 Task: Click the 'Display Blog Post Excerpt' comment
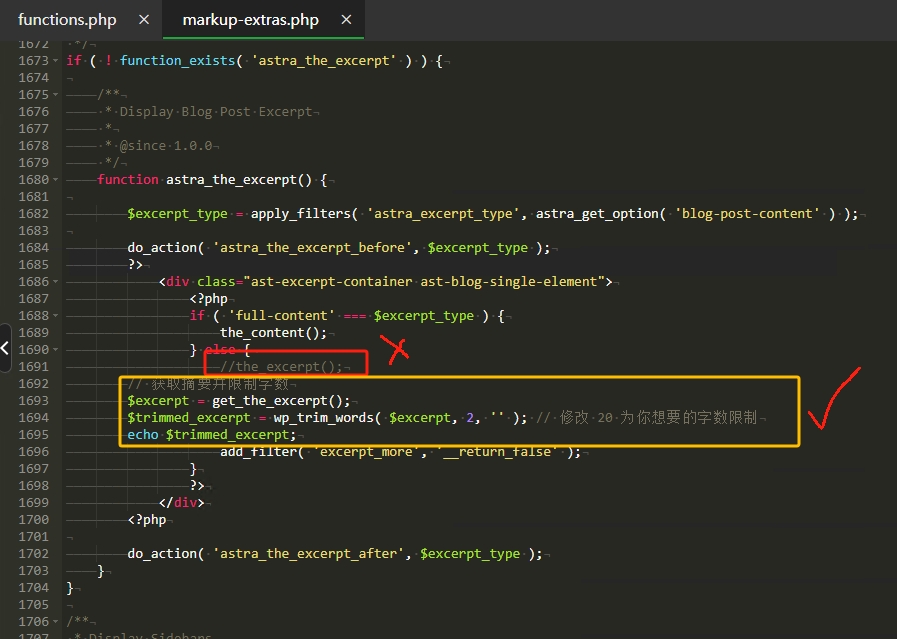(x=216, y=112)
